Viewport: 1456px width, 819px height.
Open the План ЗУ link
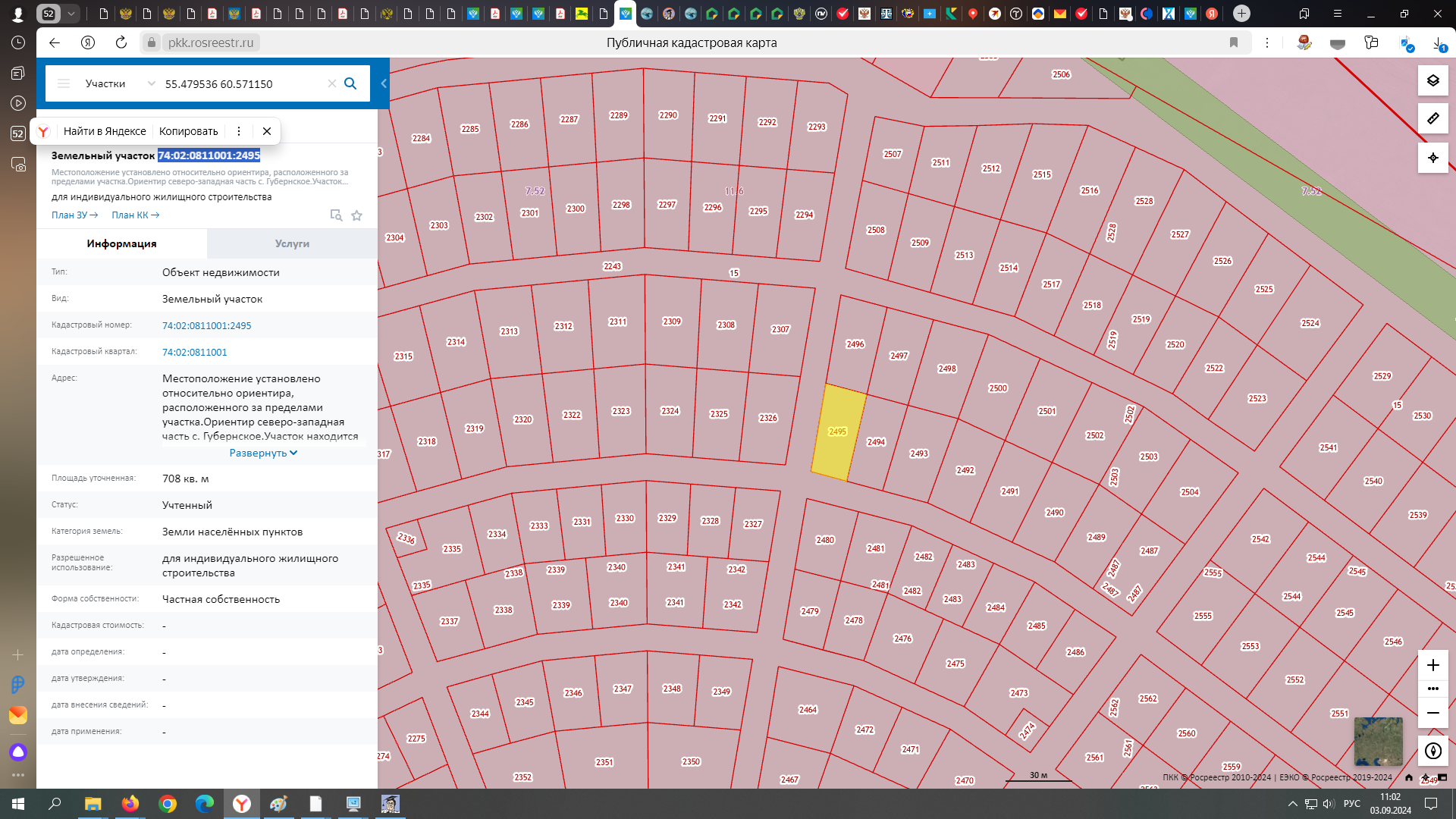(x=74, y=215)
